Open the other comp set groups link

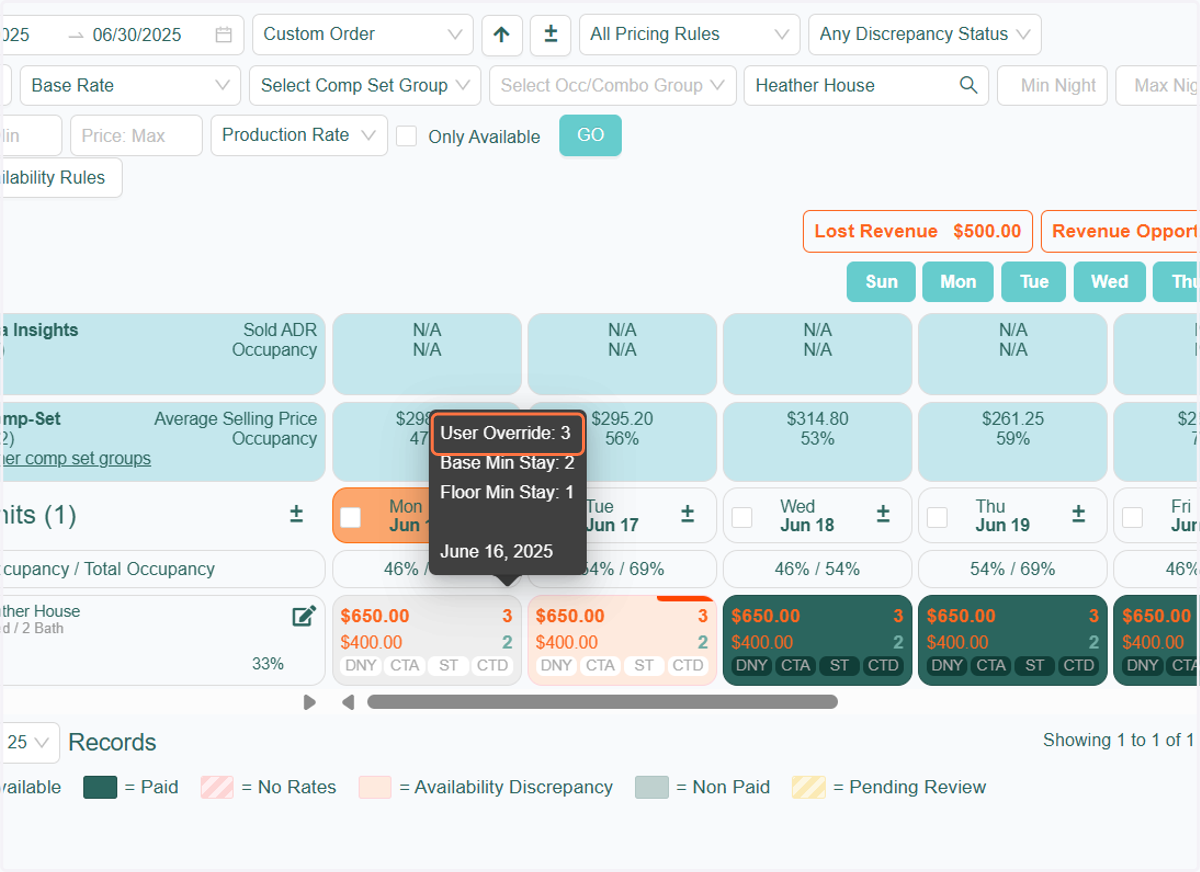pos(76,459)
